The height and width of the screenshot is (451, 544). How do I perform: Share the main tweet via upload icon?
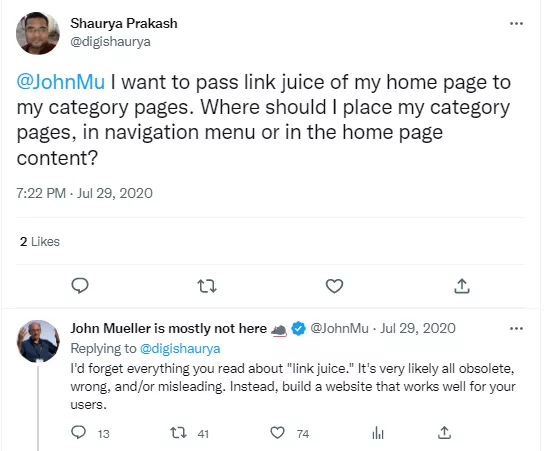point(462,286)
